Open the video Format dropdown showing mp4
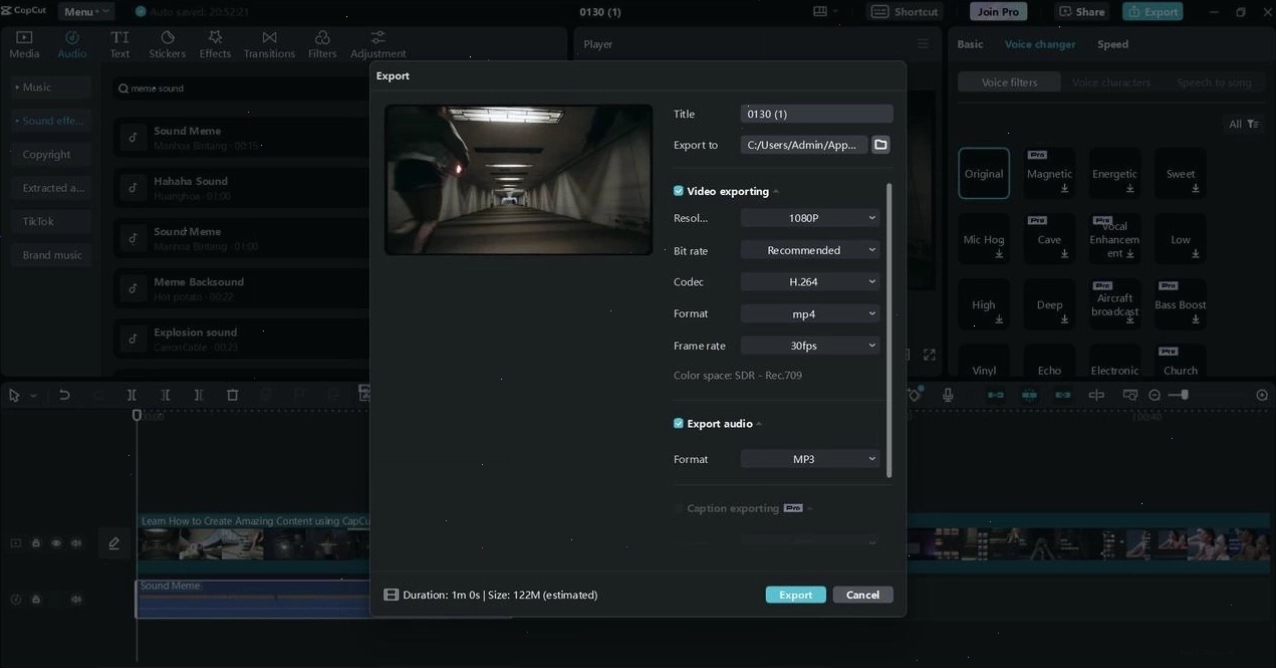Screen dimensions: 1276x669 [x=810, y=314]
